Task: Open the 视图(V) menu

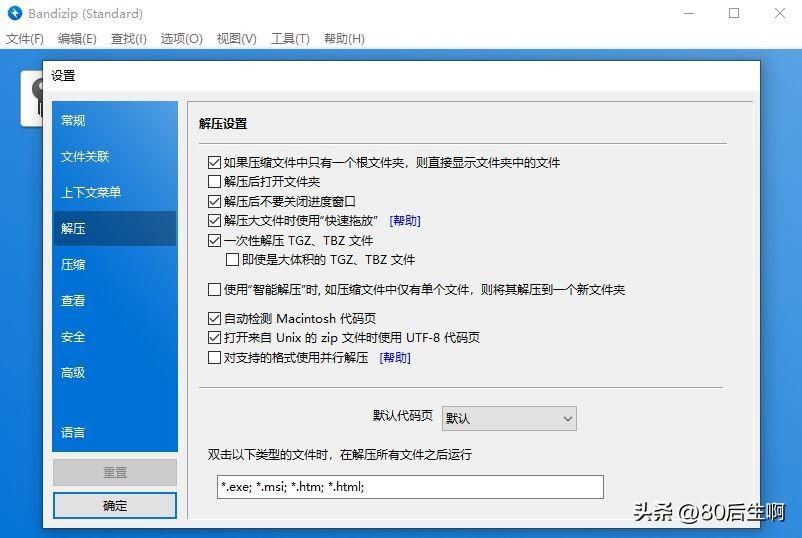Action: 236,39
